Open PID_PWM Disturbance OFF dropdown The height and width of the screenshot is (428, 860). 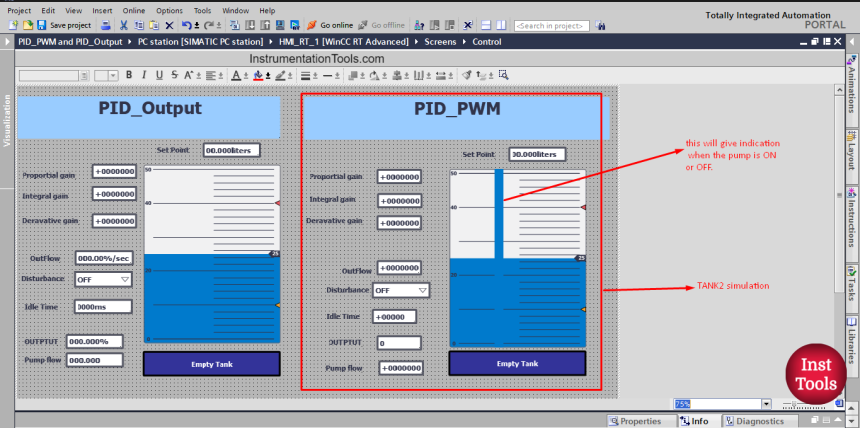point(401,290)
